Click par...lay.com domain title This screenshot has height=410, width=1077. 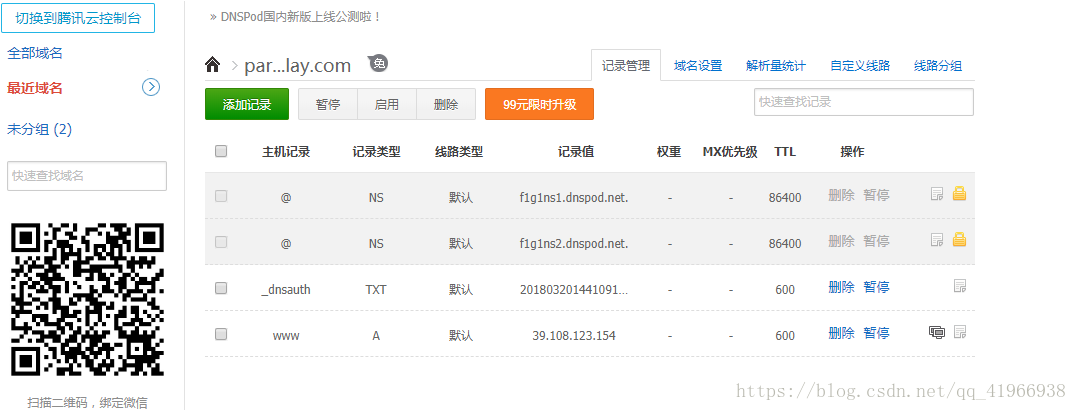(297, 66)
